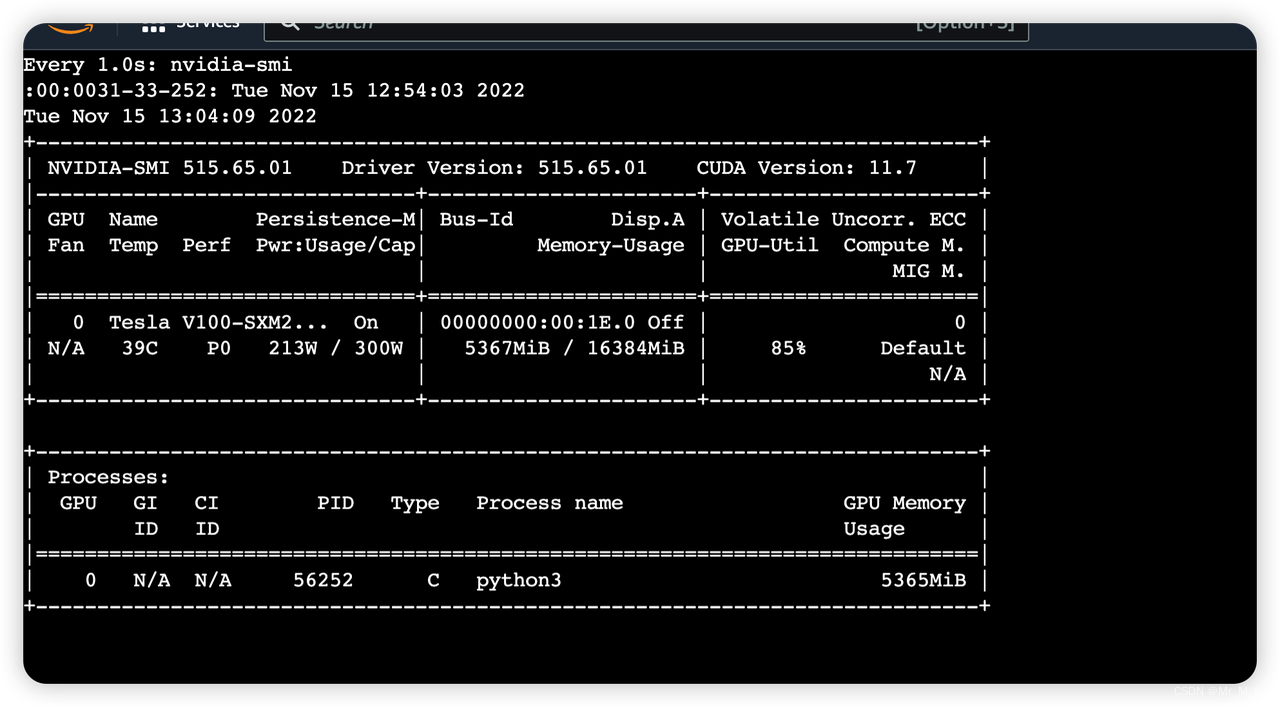This screenshot has height=707, width=1280.
Task: Click the "Processes:" section title
Action: pos(109,477)
